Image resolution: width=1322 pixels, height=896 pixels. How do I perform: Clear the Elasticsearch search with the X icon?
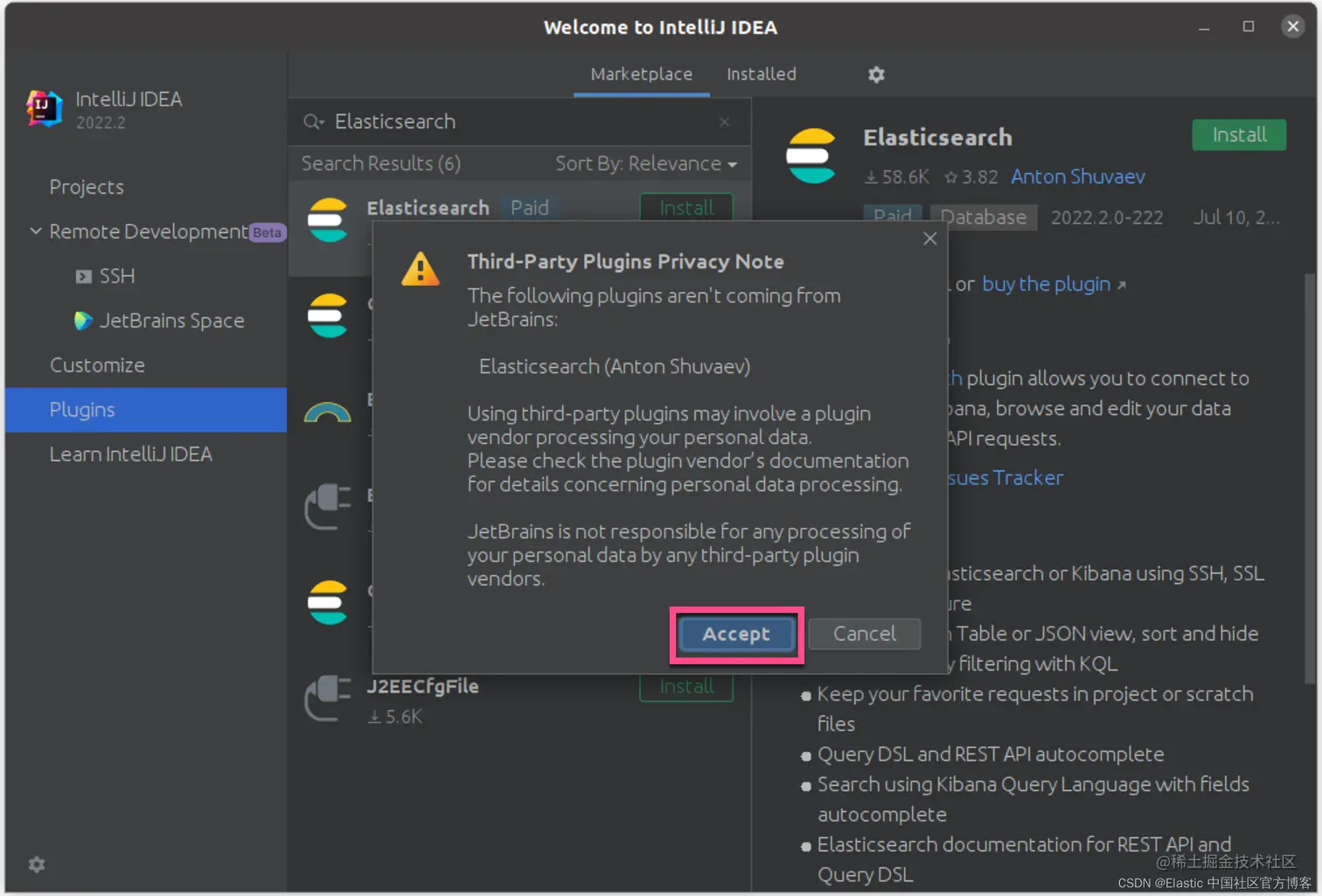[x=724, y=122]
